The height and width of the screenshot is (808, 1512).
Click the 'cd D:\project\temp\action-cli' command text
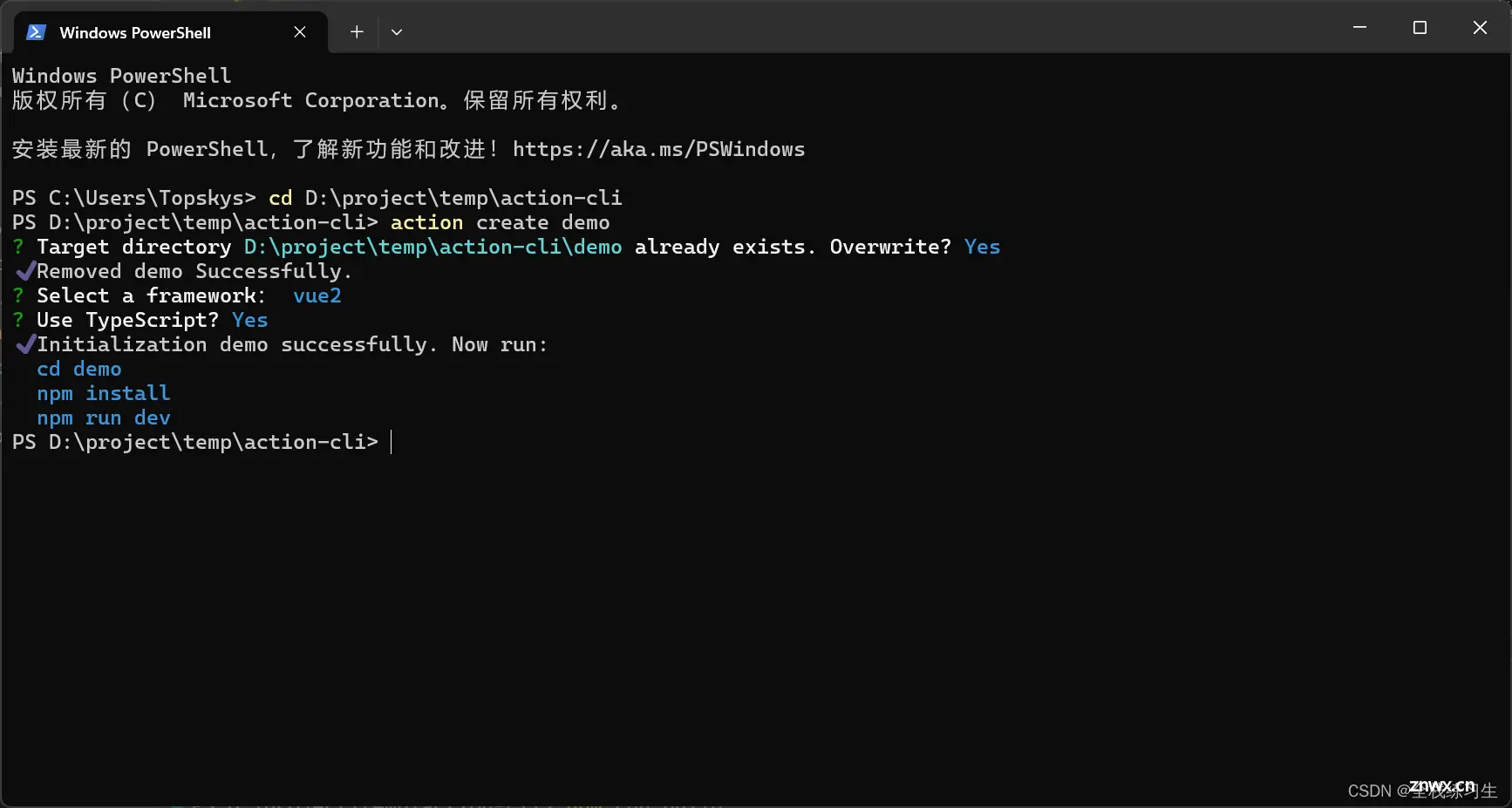pyautogui.click(x=445, y=198)
